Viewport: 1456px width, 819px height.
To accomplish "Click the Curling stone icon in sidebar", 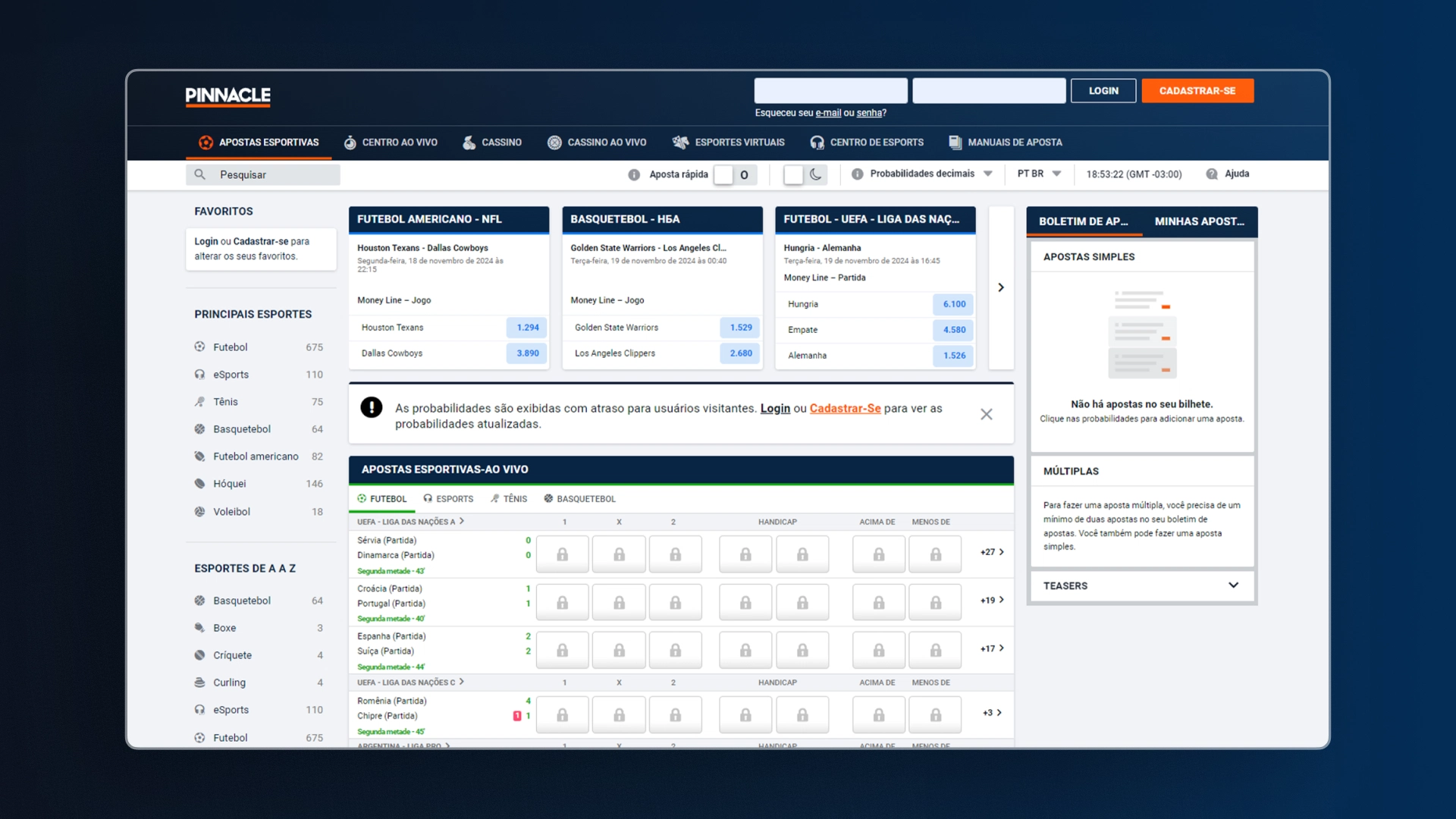I will click(199, 682).
